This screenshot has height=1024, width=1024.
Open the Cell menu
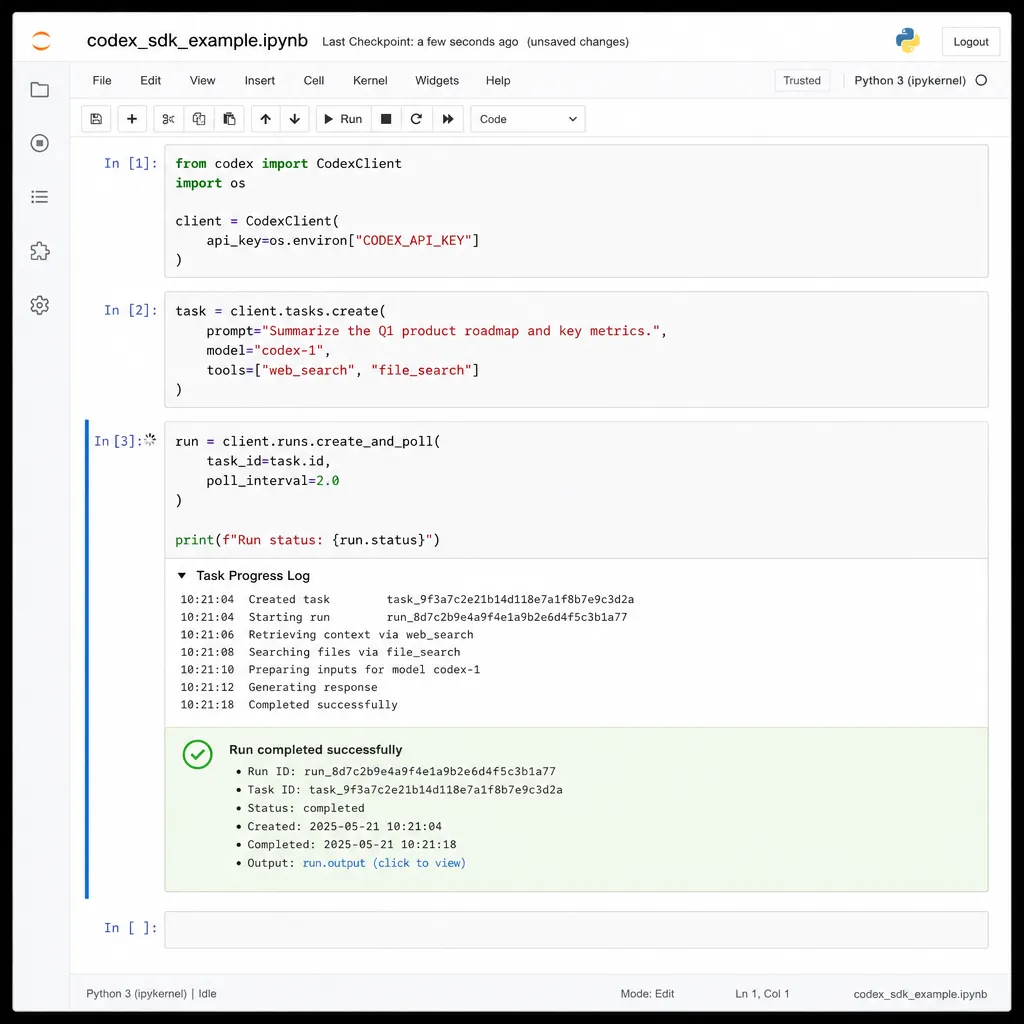(x=313, y=80)
